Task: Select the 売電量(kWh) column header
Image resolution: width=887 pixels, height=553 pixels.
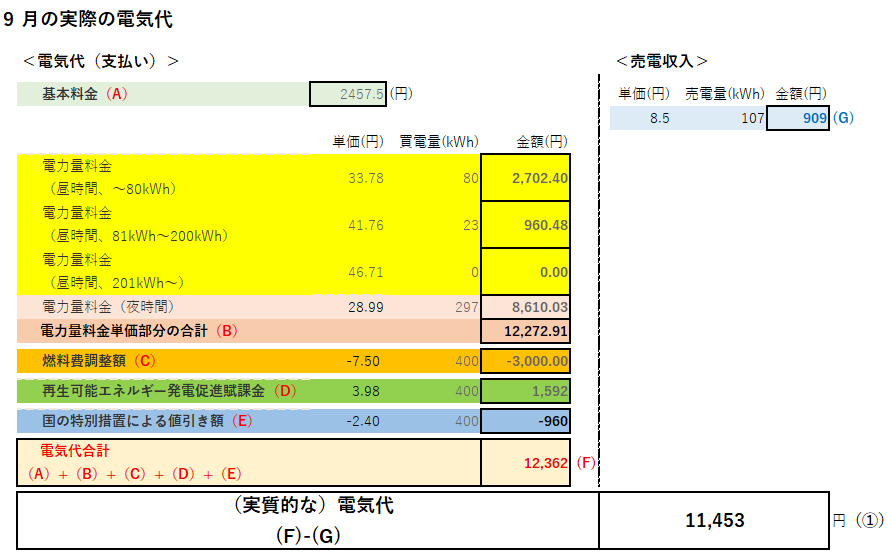Action: 725,93
